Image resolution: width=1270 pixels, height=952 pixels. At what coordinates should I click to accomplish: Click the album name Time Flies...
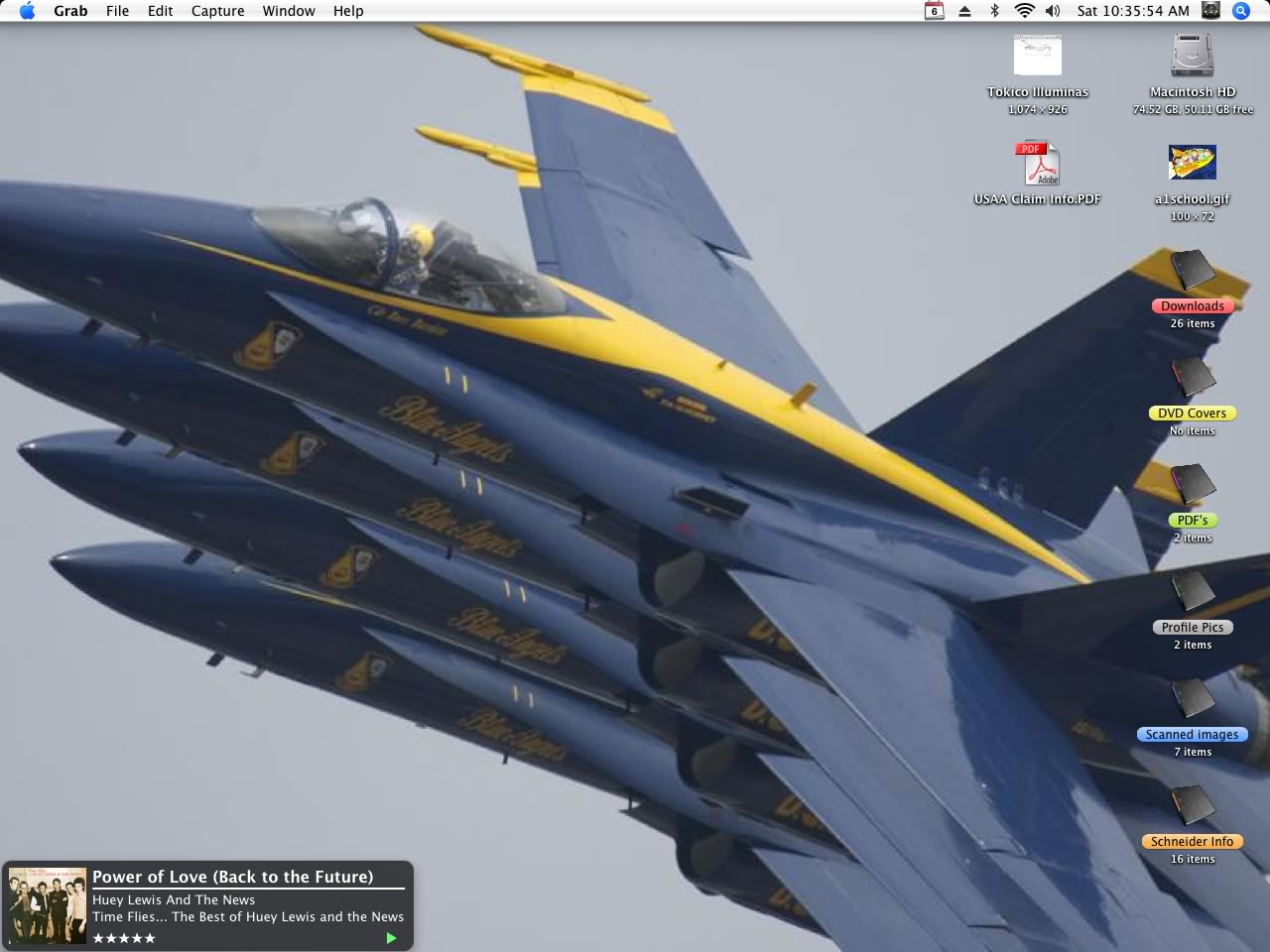point(248,917)
